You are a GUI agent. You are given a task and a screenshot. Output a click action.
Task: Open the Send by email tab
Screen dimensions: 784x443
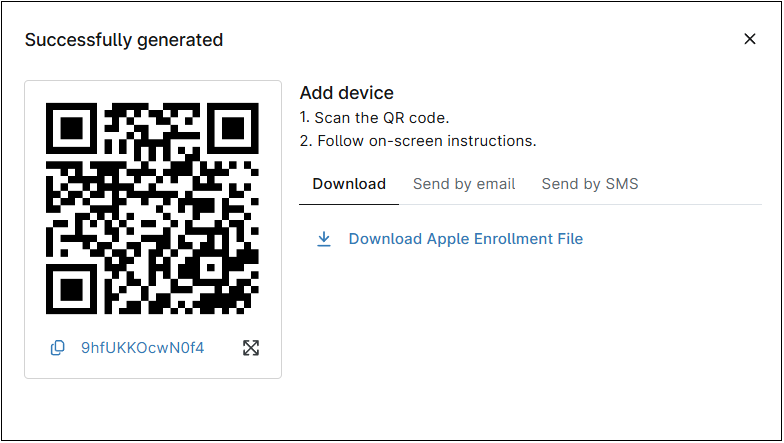pyautogui.click(x=464, y=184)
